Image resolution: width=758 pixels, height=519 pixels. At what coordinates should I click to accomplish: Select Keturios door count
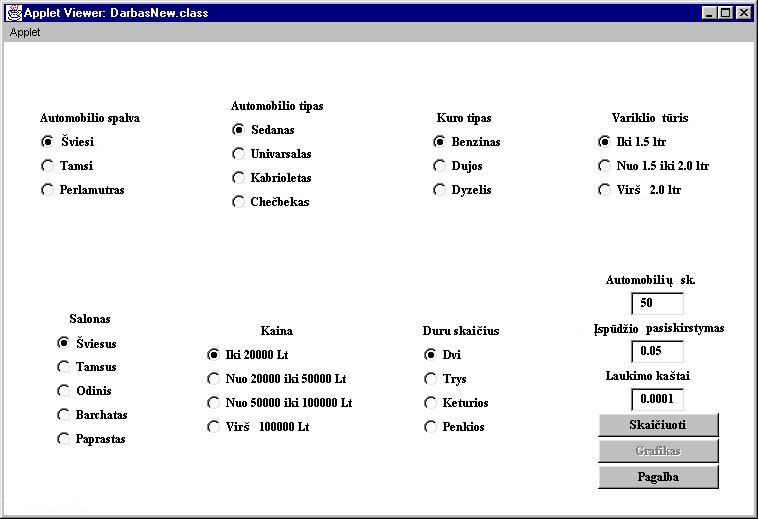click(x=431, y=403)
